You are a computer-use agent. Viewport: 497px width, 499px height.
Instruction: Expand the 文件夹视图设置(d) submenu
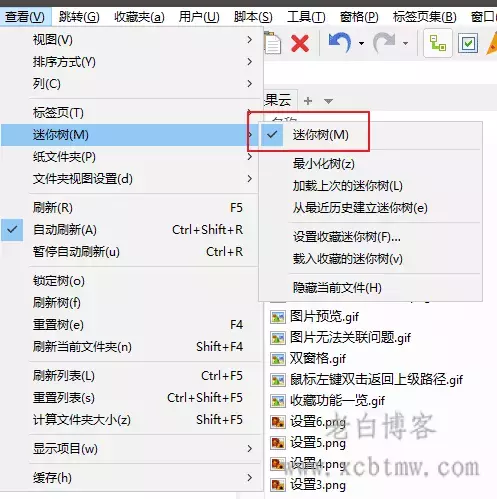[x=130, y=179]
